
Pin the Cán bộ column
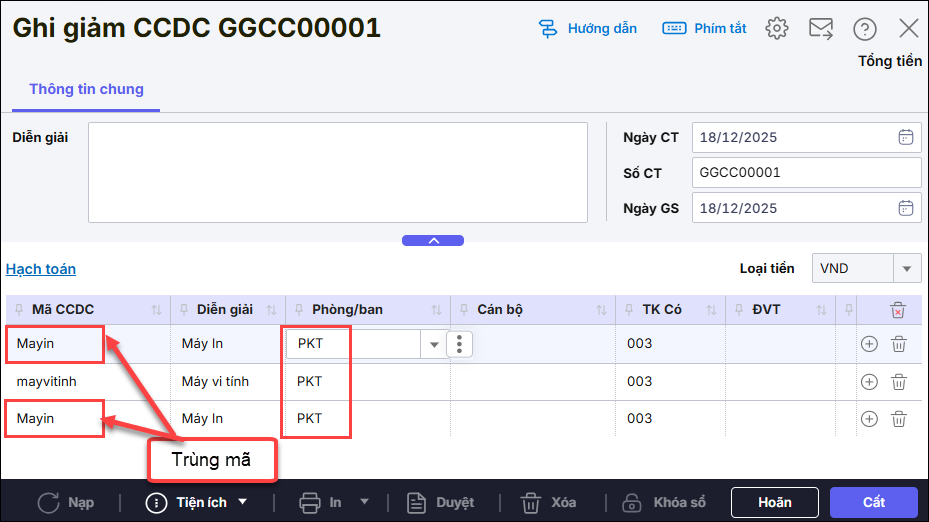tap(464, 309)
